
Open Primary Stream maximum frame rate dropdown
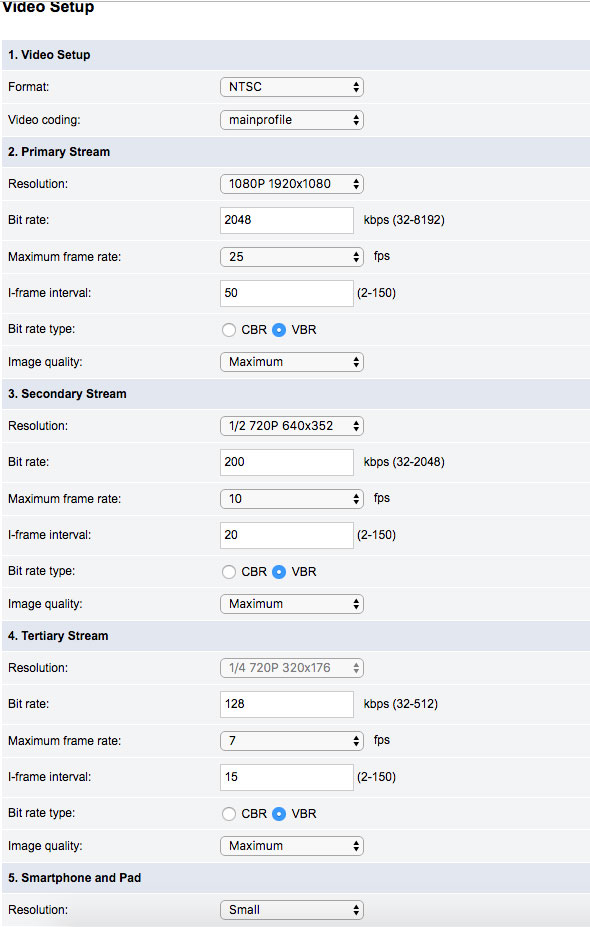(291, 257)
